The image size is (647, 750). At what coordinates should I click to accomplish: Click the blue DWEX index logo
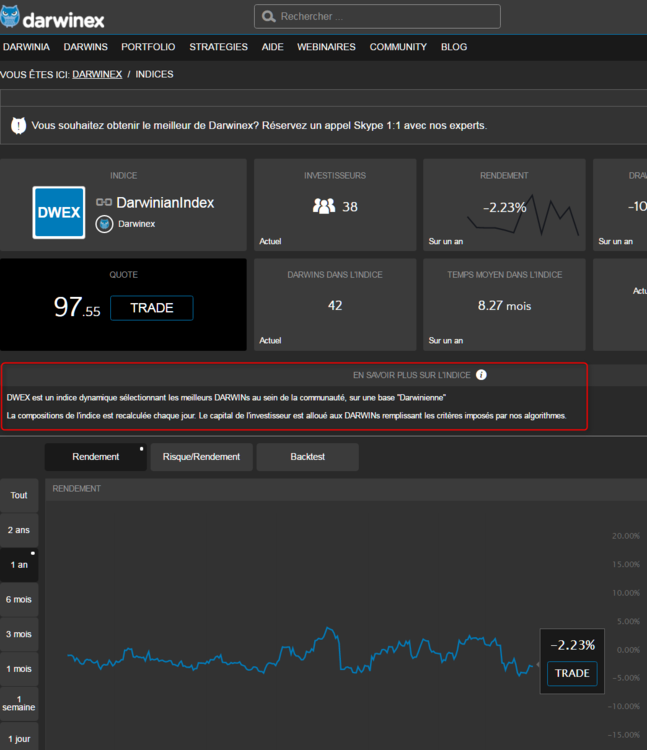pos(59,212)
